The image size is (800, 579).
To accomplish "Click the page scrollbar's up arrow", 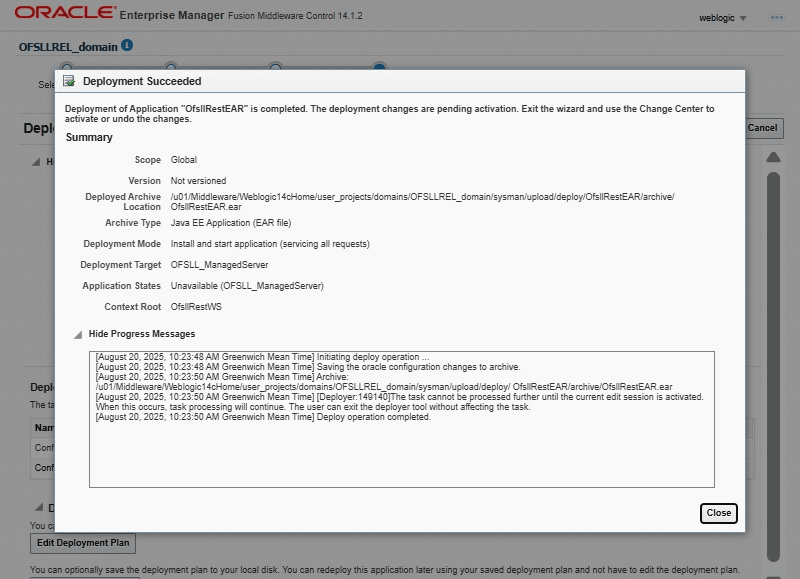I will (773, 158).
